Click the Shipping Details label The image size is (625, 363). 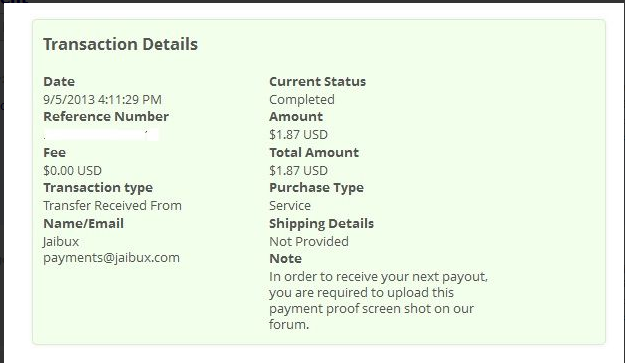[x=321, y=224]
